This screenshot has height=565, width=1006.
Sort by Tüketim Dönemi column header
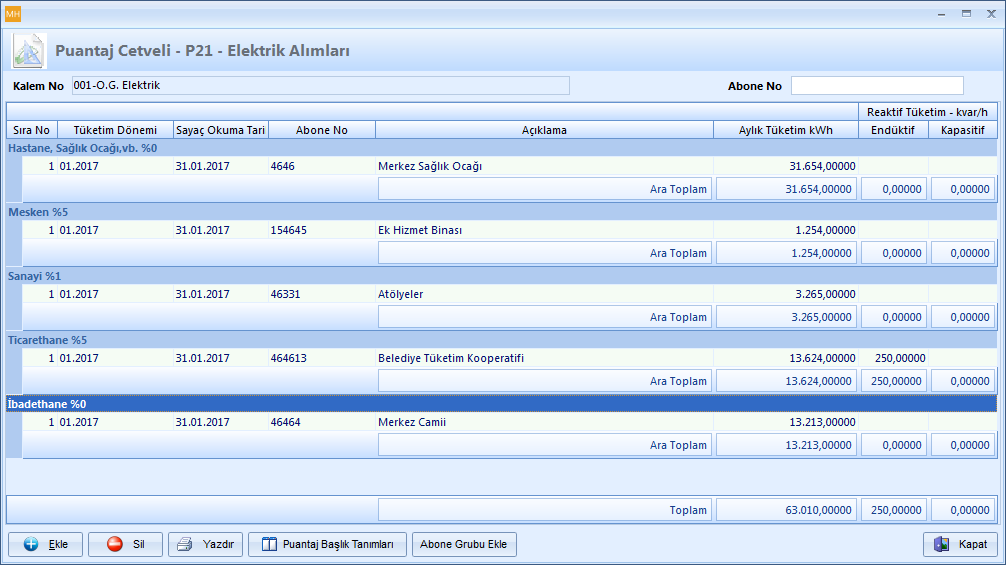115,130
